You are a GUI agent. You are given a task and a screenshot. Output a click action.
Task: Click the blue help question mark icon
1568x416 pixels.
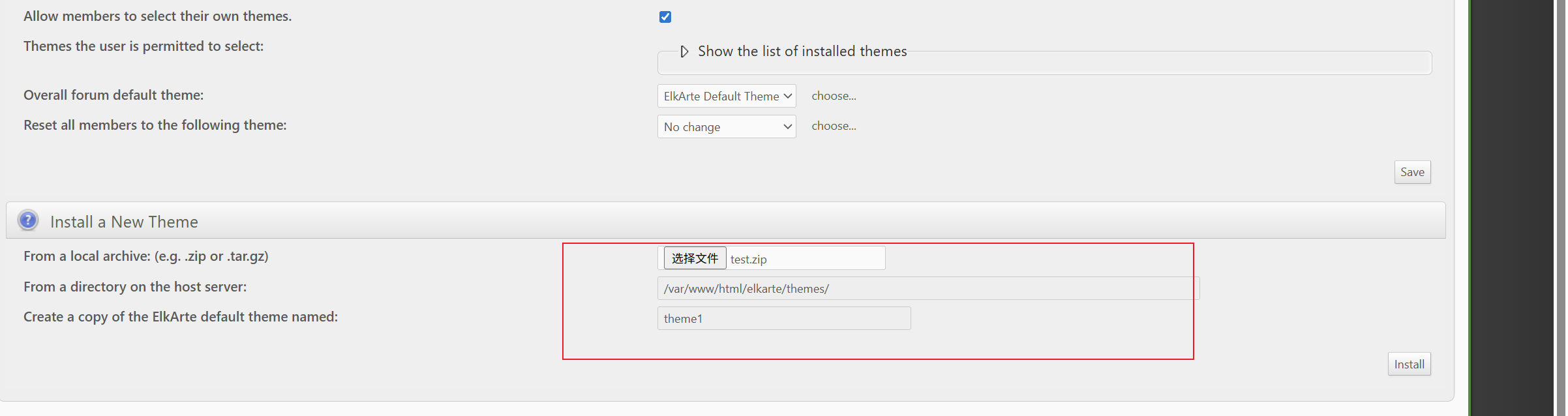click(28, 220)
